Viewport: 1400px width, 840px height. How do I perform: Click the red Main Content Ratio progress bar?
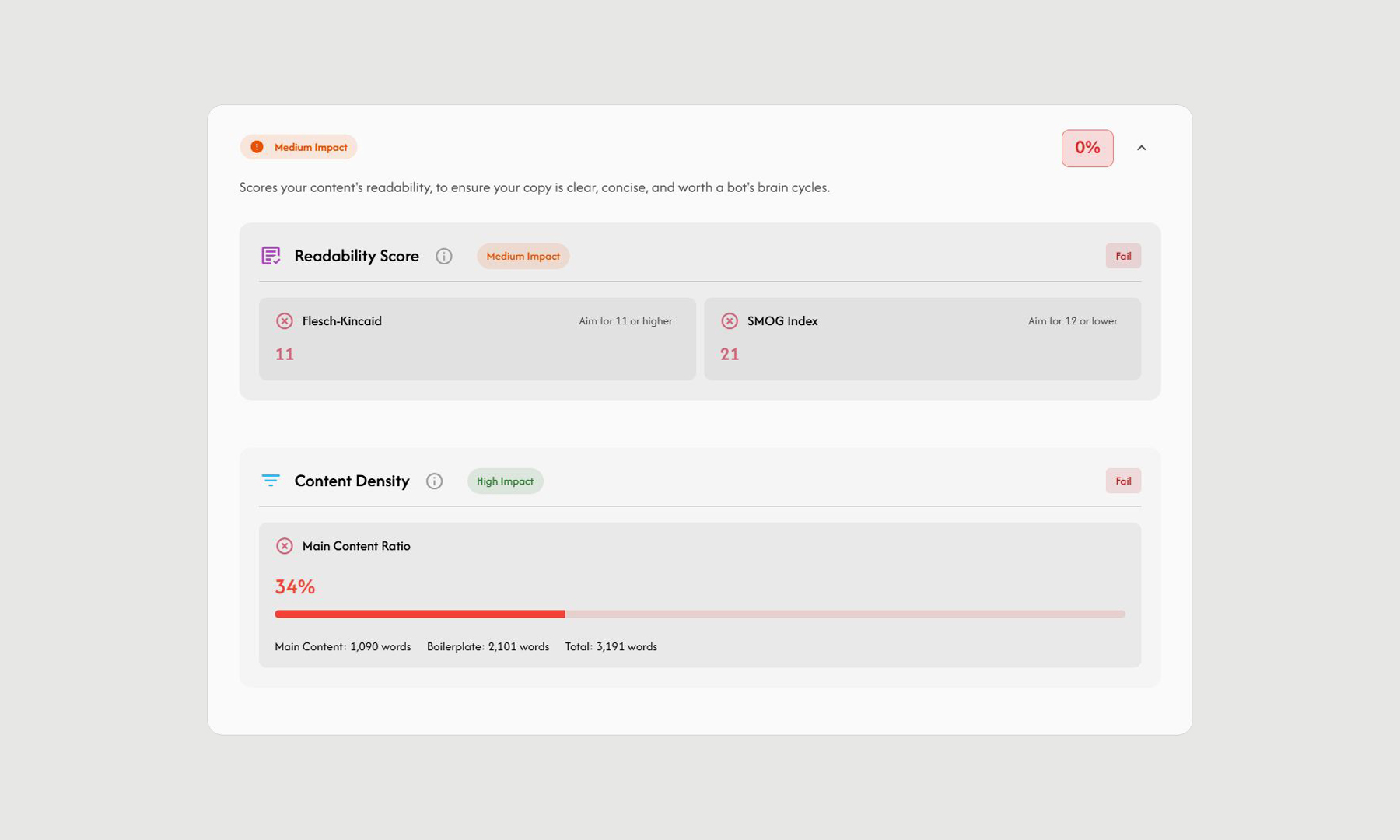pos(420,614)
